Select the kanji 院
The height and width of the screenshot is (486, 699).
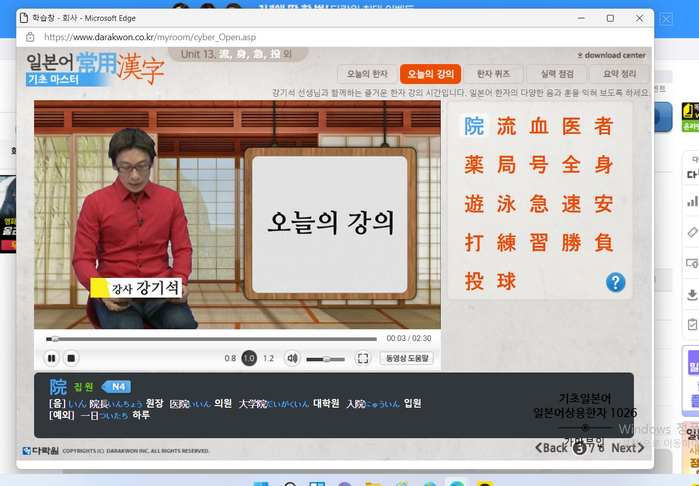474,125
